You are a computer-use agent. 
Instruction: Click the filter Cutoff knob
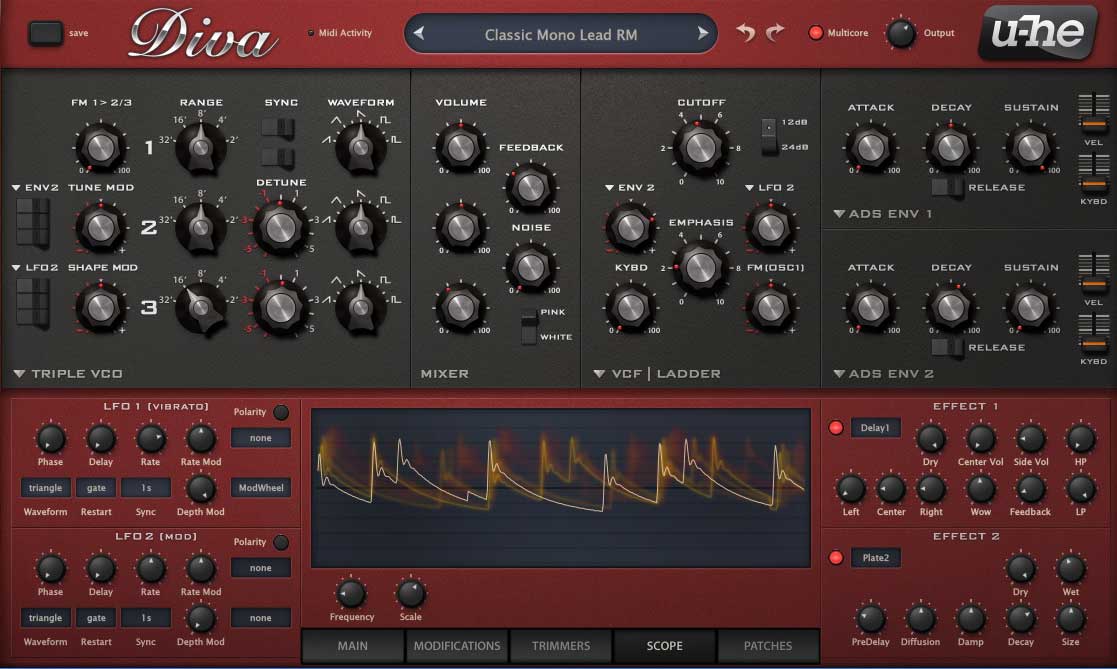[x=700, y=147]
